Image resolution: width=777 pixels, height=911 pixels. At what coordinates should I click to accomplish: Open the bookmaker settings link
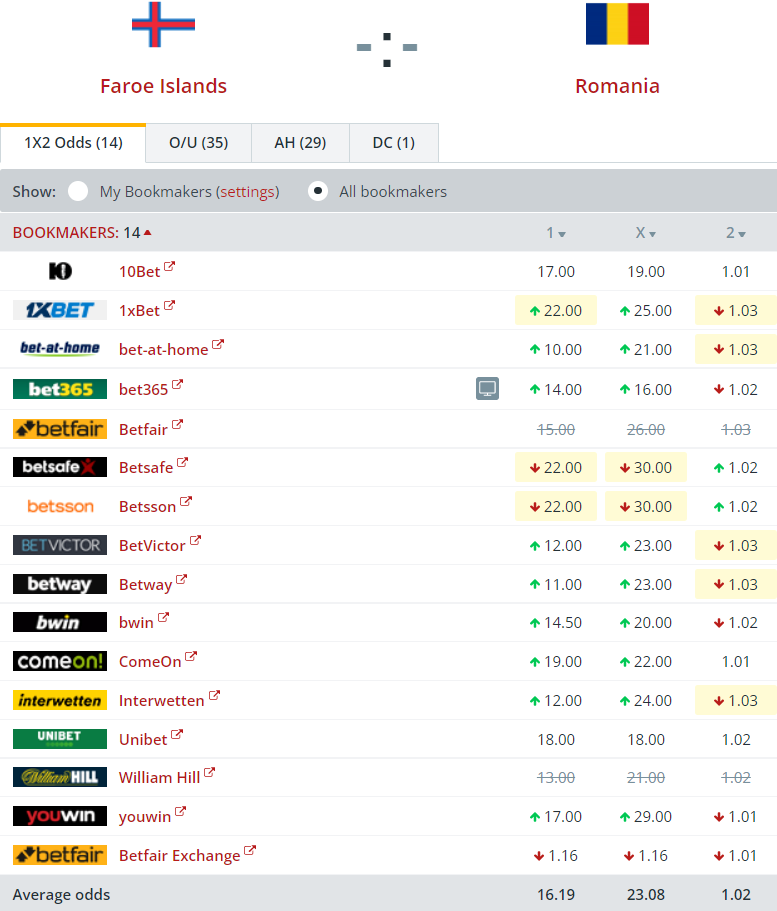coord(247,192)
